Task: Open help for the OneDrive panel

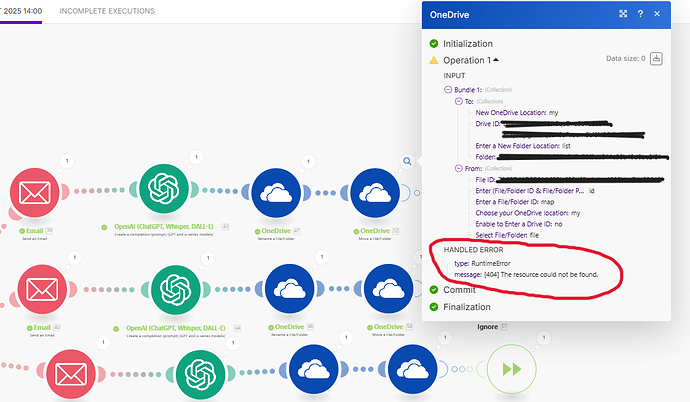Action: click(x=640, y=14)
